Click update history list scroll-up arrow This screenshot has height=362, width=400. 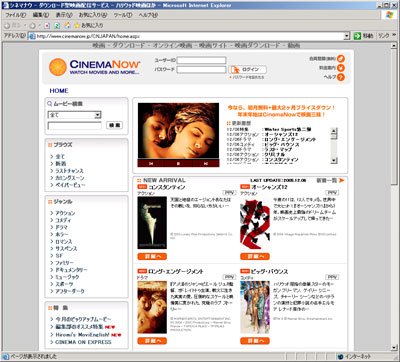[334, 131]
